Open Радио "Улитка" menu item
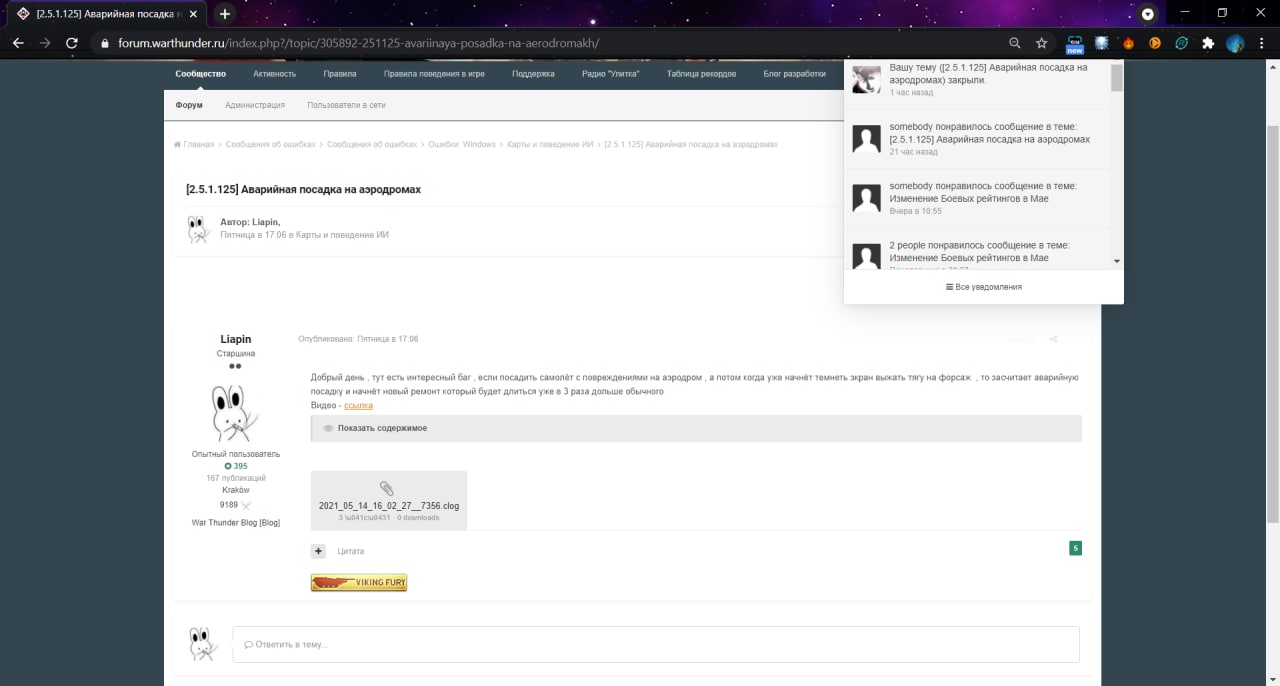 610,74
